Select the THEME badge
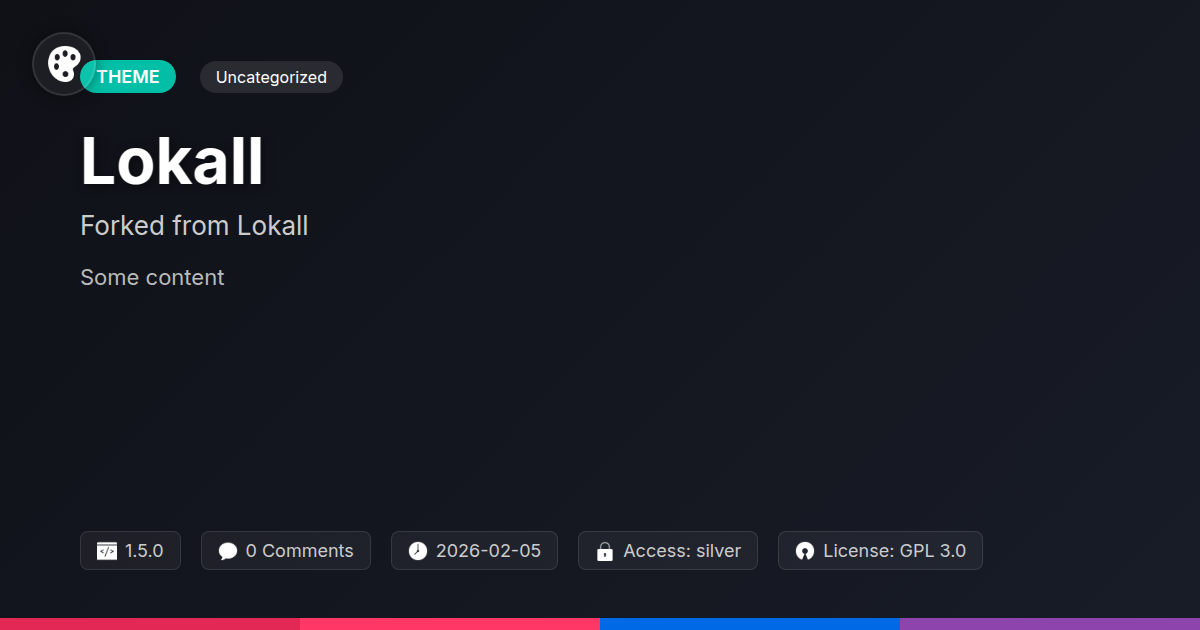Image resolution: width=1200 pixels, height=630 pixels. click(128, 77)
